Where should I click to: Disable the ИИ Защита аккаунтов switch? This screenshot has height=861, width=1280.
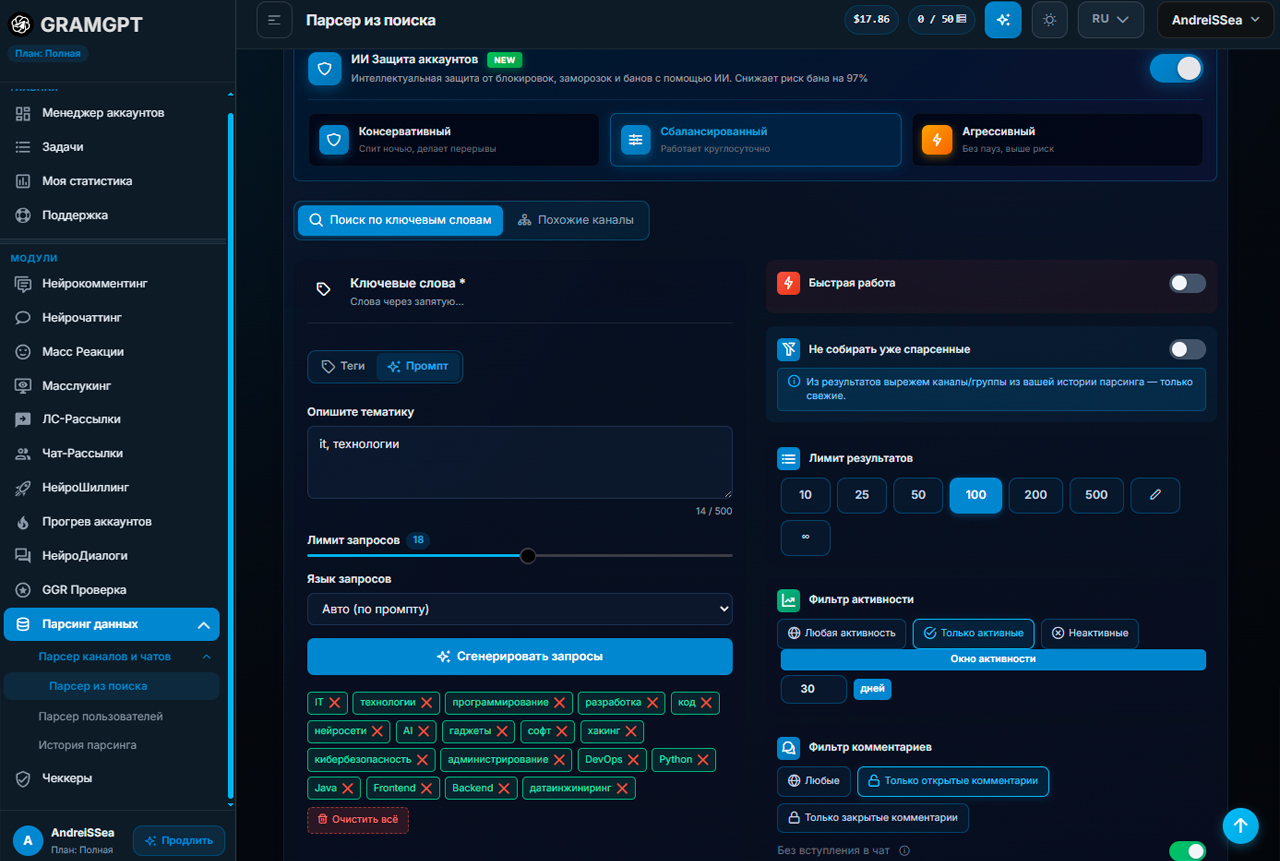pyautogui.click(x=1176, y=68)
